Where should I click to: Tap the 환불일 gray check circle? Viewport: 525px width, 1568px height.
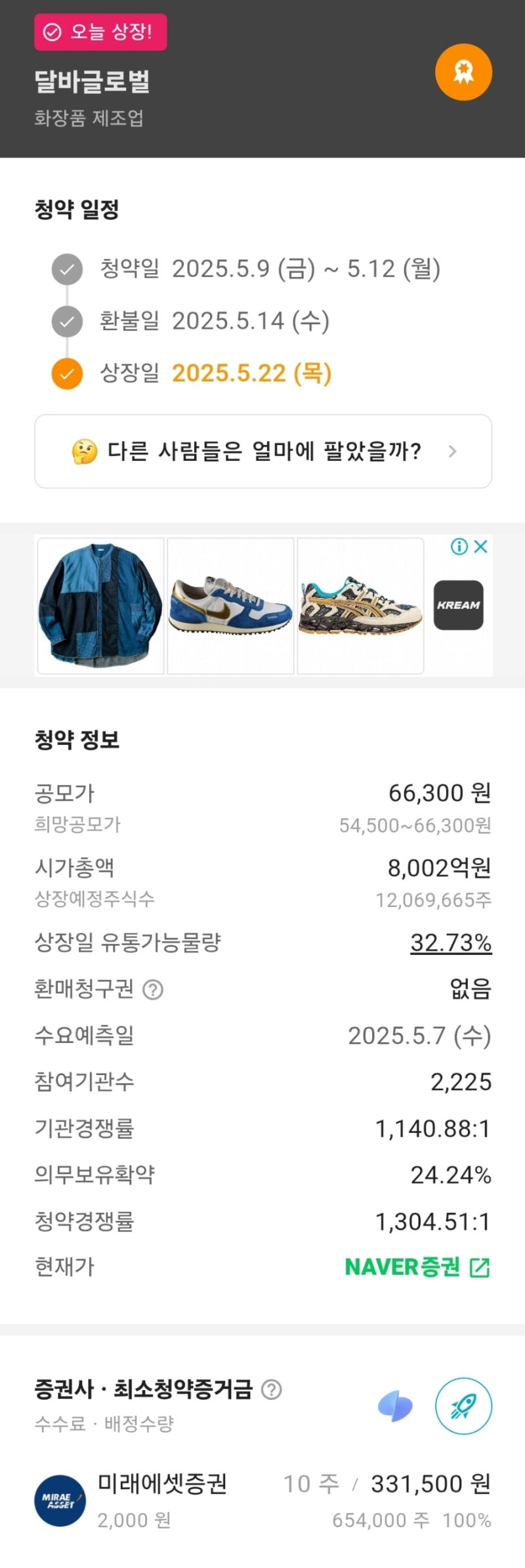pos(67,322)
